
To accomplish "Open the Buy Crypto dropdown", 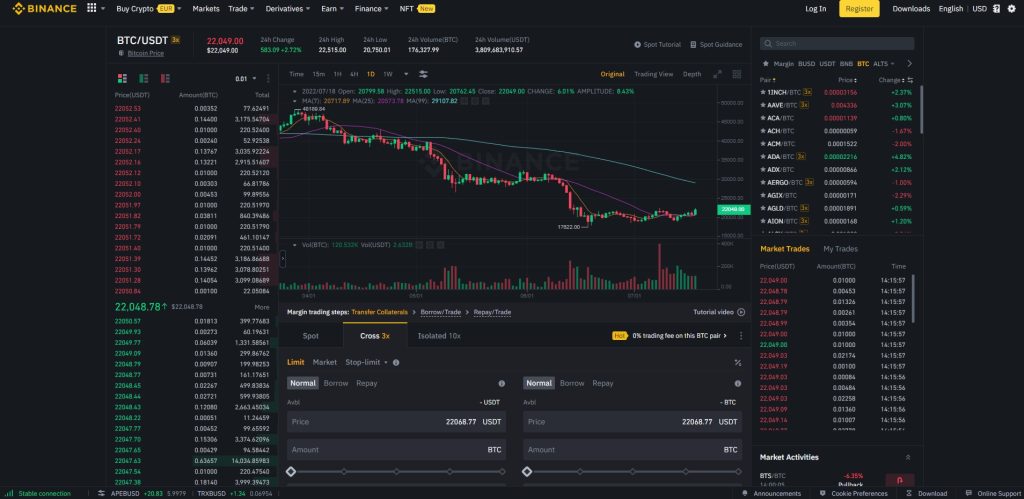I will 149,8.
